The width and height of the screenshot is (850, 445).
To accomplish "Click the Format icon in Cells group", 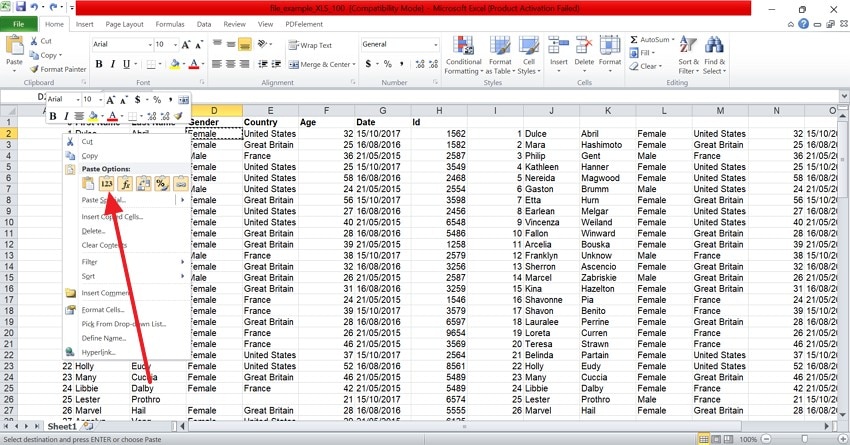I will [610, 46].
